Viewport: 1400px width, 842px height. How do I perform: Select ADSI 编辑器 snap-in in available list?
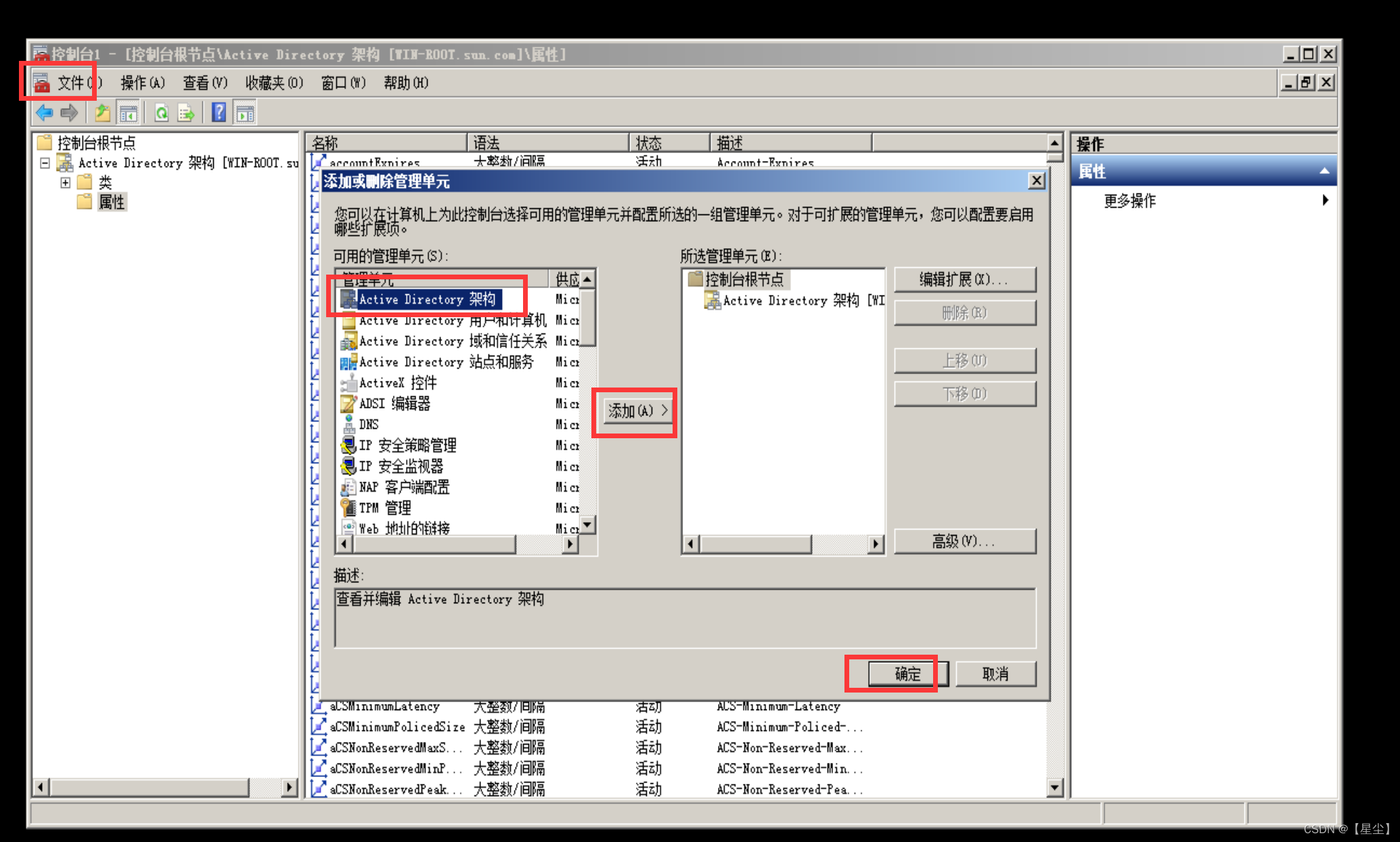pyautogui.click(x=394, y=404)
